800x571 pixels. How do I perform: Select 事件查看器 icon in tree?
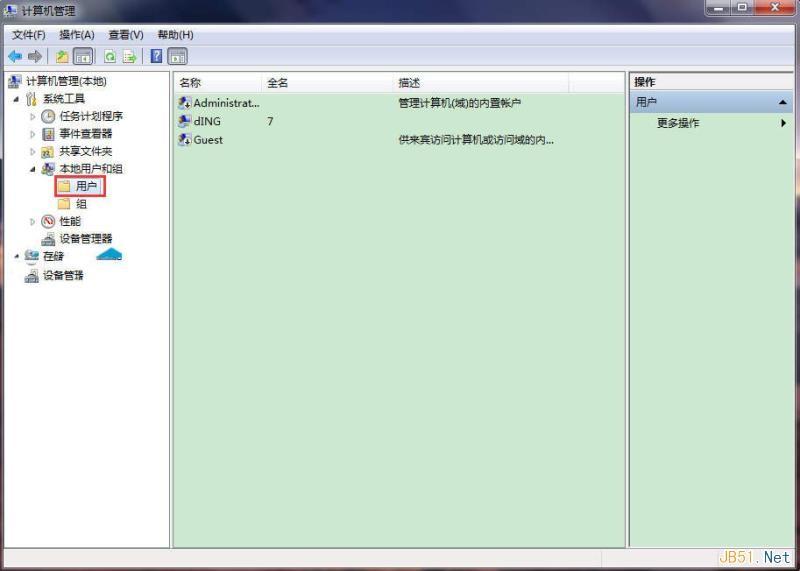[48, 134]
